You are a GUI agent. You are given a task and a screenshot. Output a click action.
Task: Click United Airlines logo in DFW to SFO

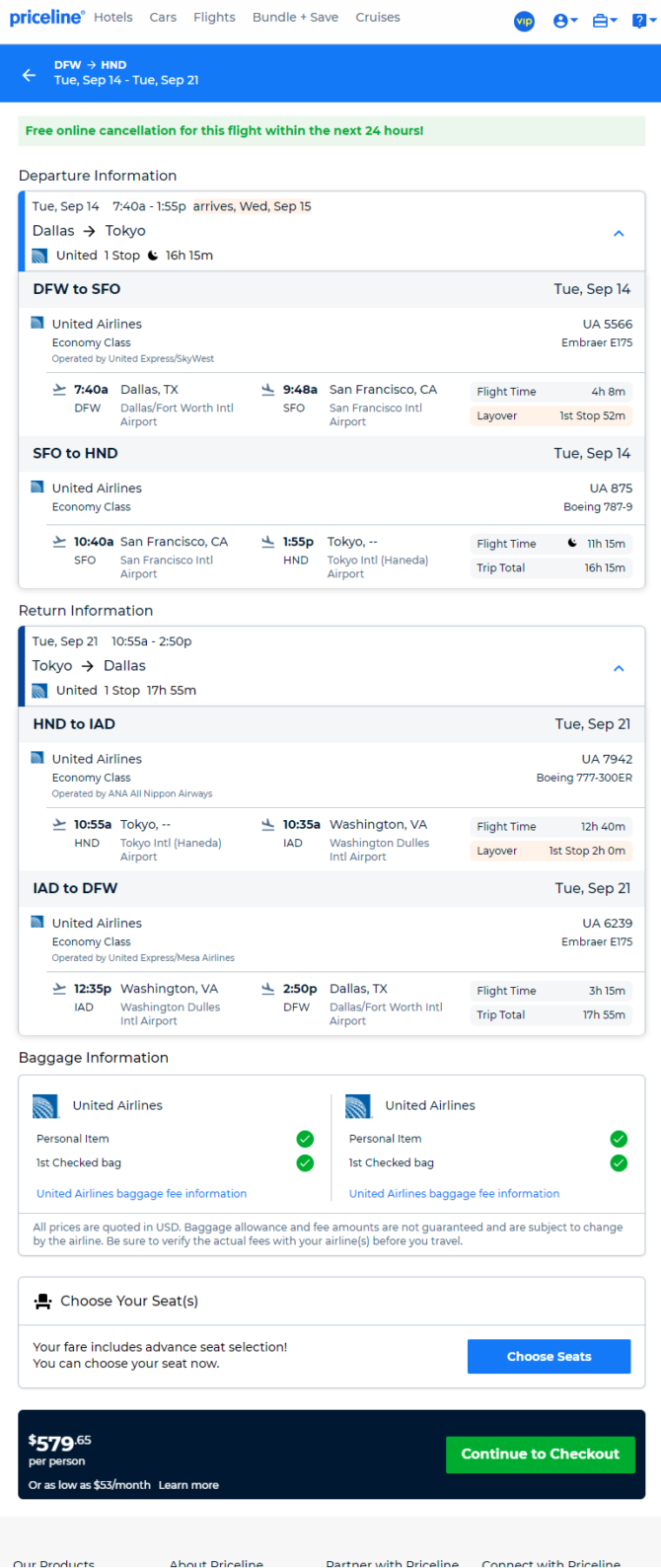[x=37, y=323]
